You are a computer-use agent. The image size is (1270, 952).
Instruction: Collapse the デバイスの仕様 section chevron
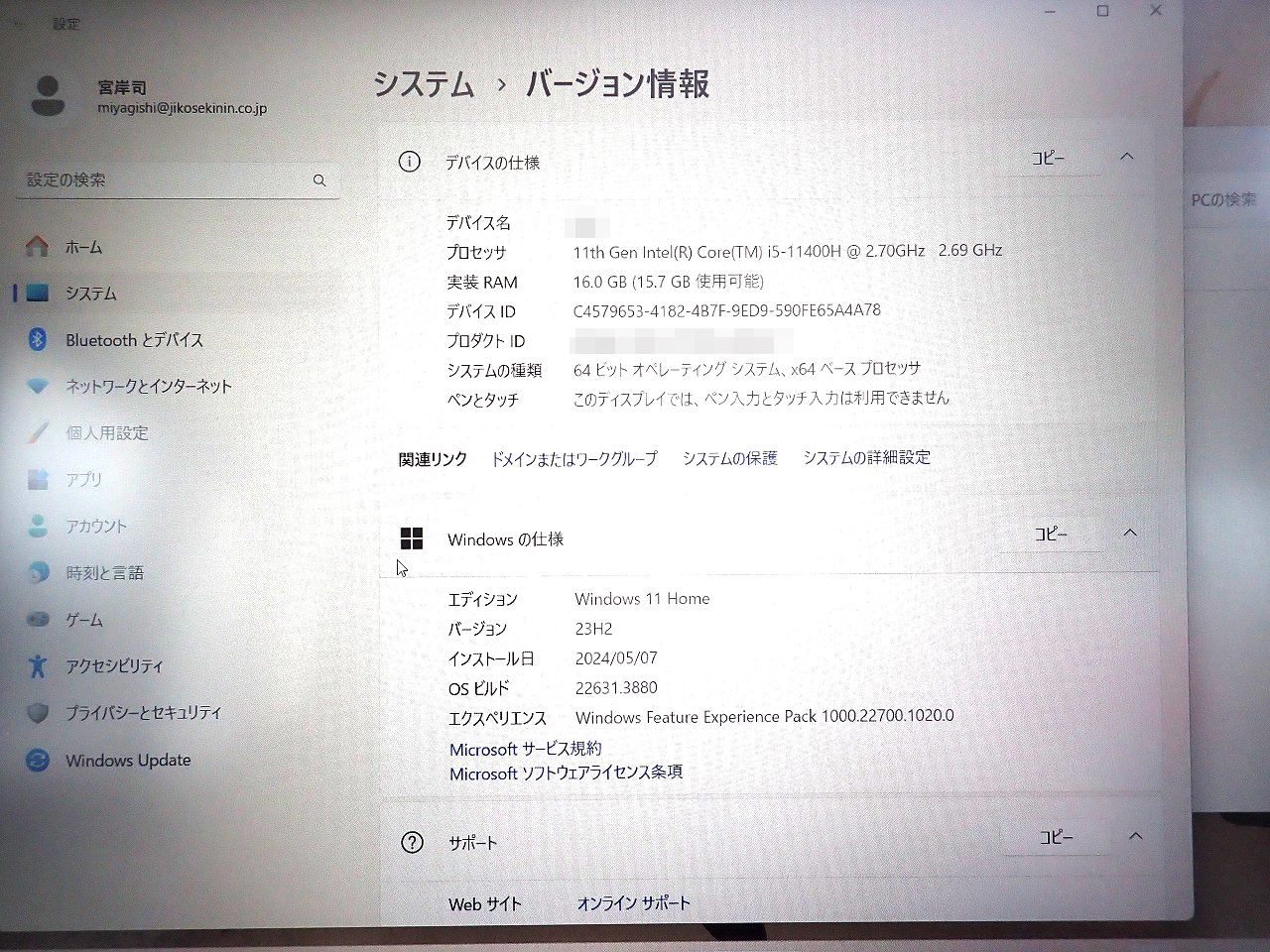[x=1127, y=157]
